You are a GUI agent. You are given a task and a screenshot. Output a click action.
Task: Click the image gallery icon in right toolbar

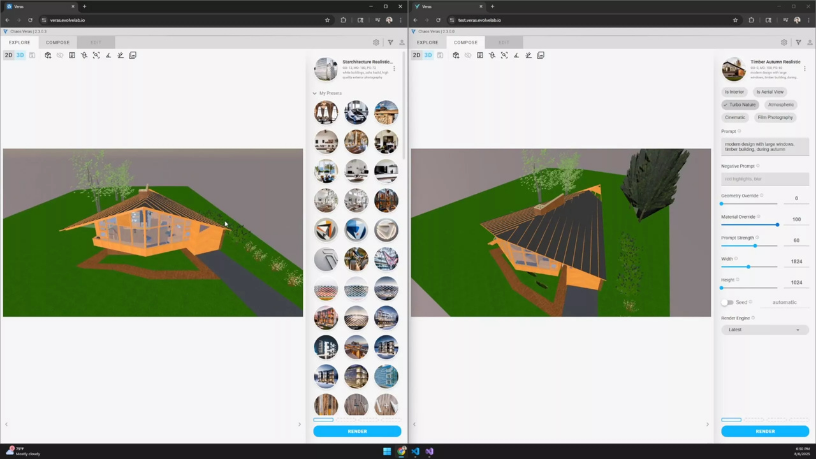pos(541,55)
